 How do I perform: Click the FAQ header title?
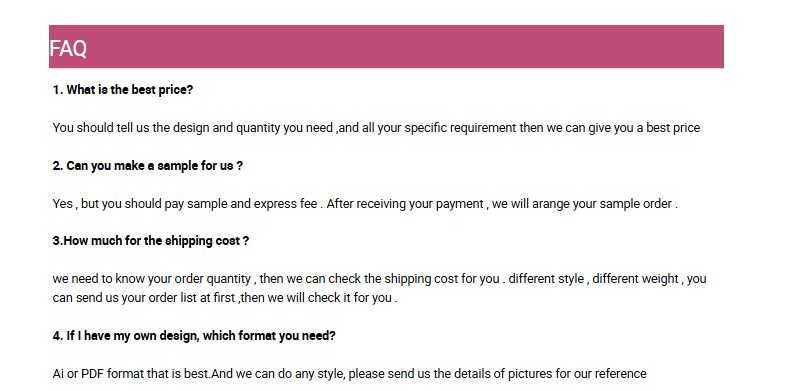[x=68, y=49]
